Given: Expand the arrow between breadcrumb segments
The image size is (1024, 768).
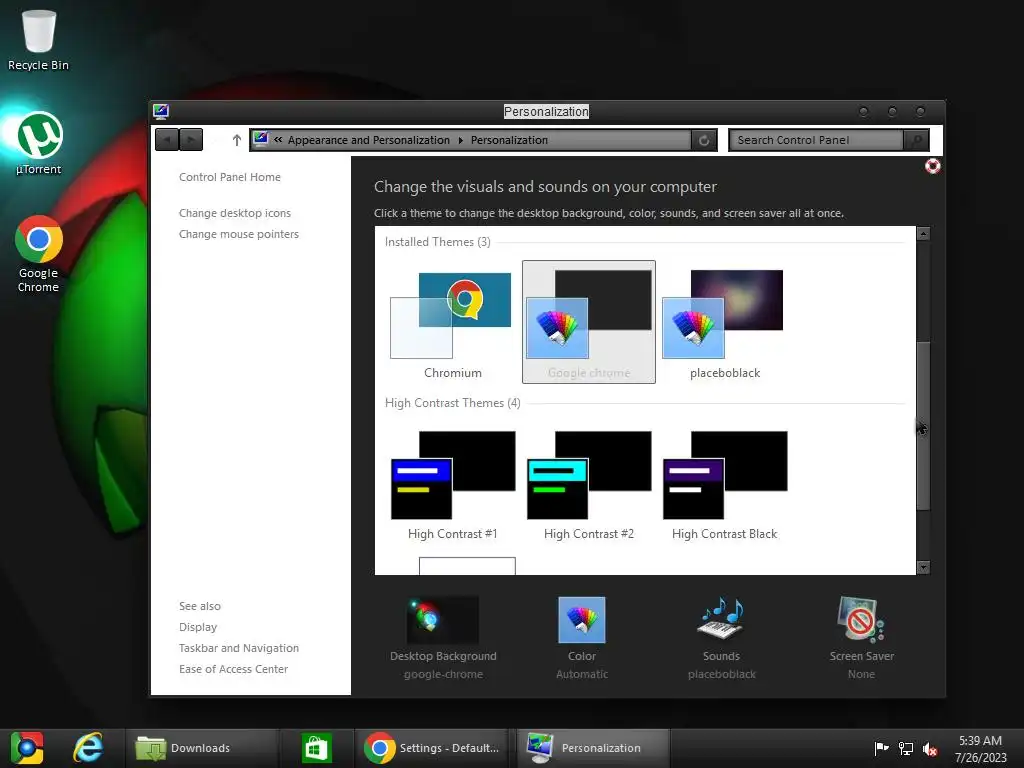Looking at the screenshot, I should [x=460, y=140].
